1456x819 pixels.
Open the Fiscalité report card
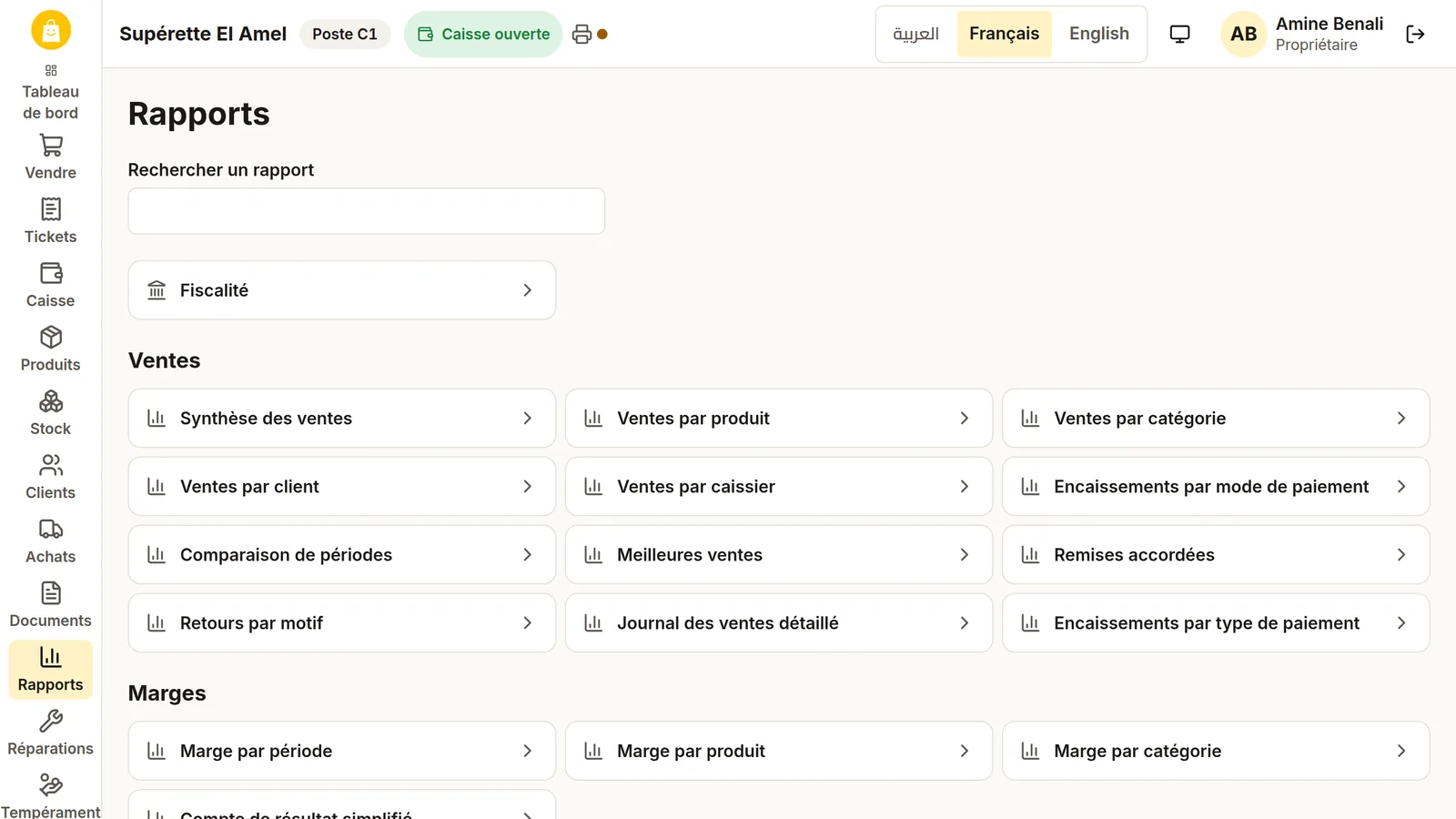coord(342,290)
